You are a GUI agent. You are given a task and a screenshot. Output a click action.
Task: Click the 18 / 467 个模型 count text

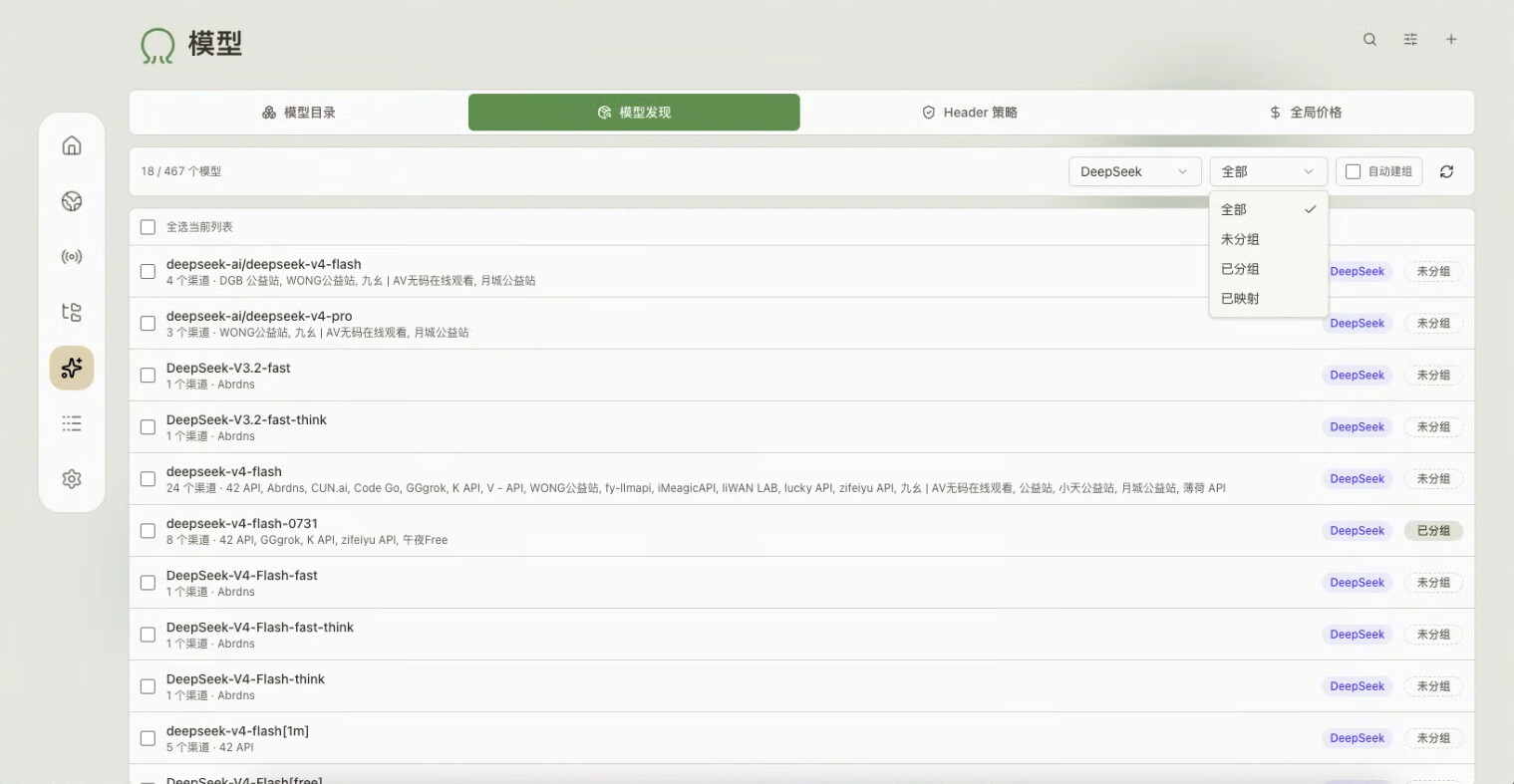pyautogui.click(x=180, y=171)
